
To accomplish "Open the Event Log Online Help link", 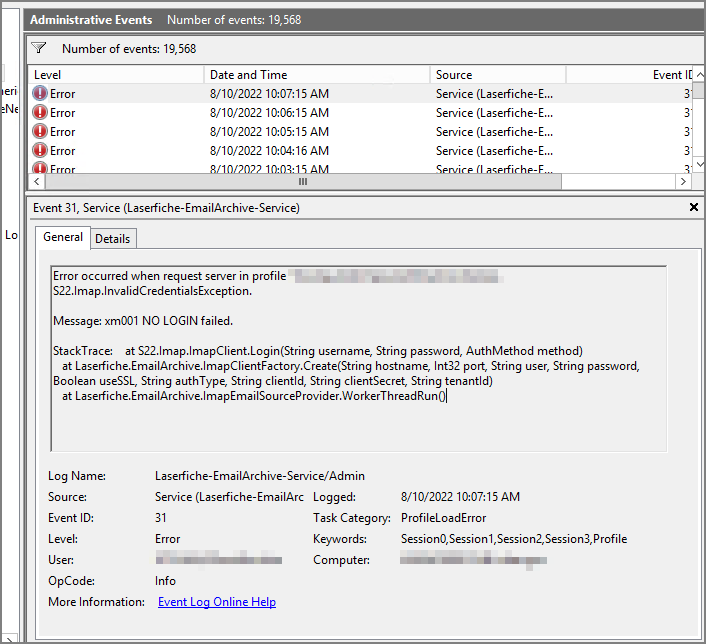I will point(217,602).
